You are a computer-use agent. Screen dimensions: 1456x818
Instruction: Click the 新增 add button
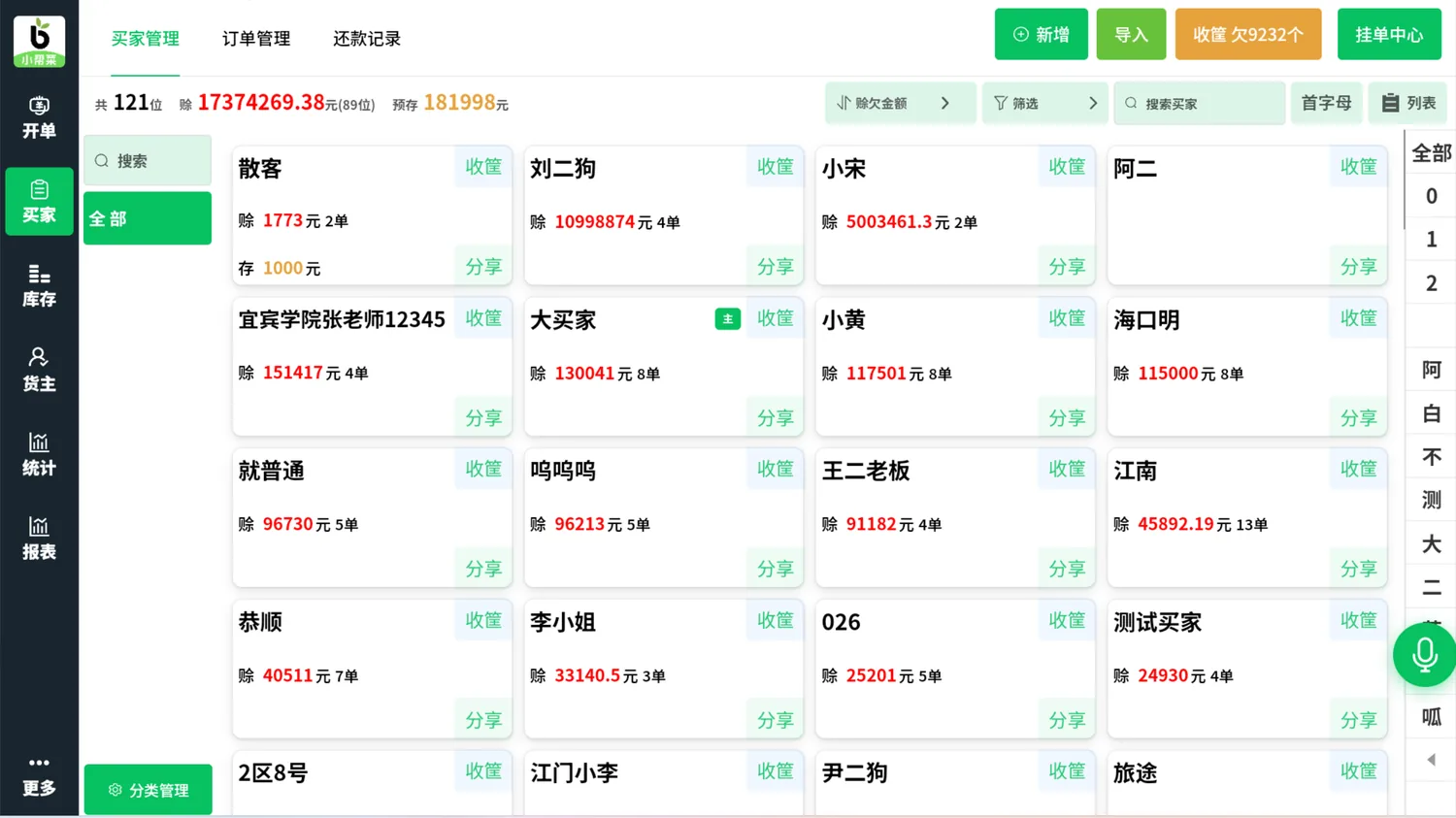[1041, 35]
